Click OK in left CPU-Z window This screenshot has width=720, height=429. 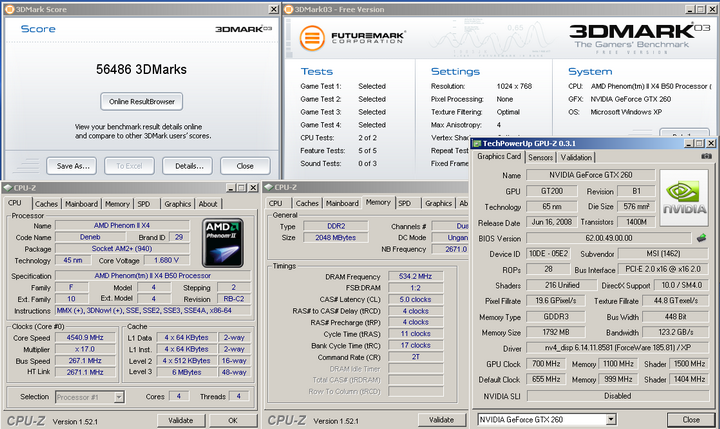coord(233,420)
